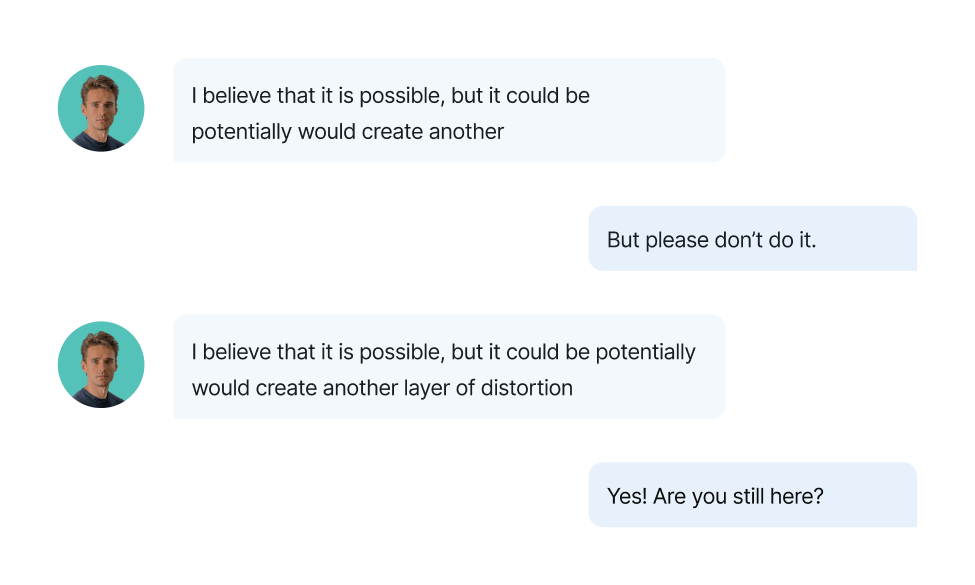Click the lower sender's profile avatar
Image resolution: width=975 pixels, height=585 pixels.
(101, 364)
